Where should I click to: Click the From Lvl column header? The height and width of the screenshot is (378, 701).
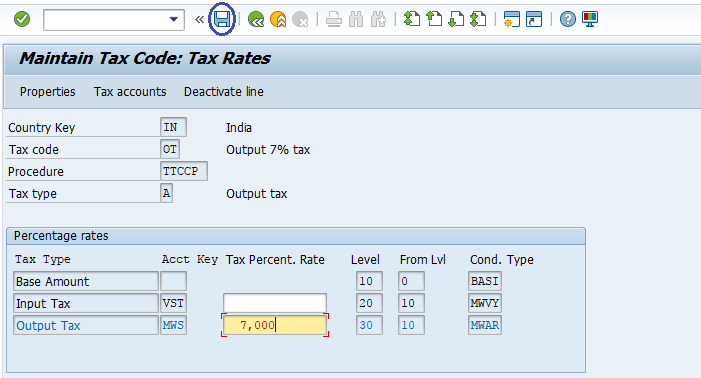(x=422, y=260)
